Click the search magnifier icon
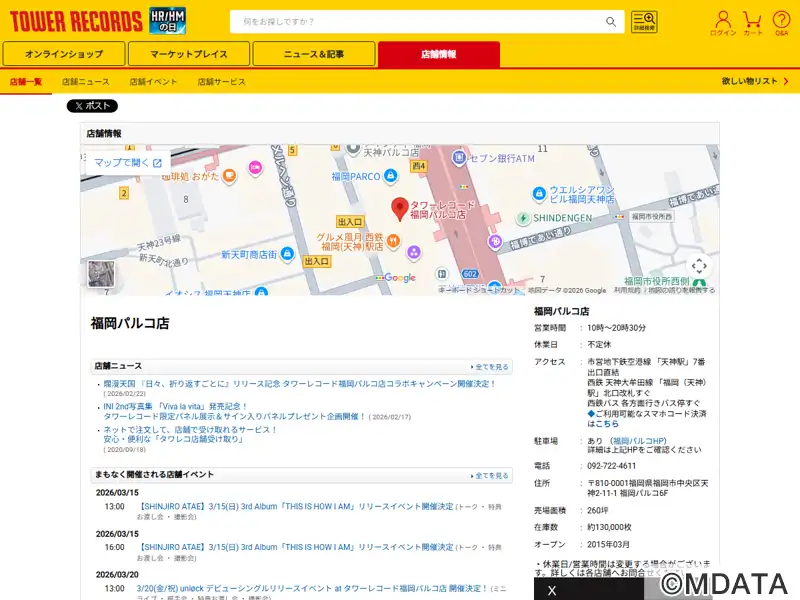This screenshot has width=800, height=600. [x=611, y=22]
